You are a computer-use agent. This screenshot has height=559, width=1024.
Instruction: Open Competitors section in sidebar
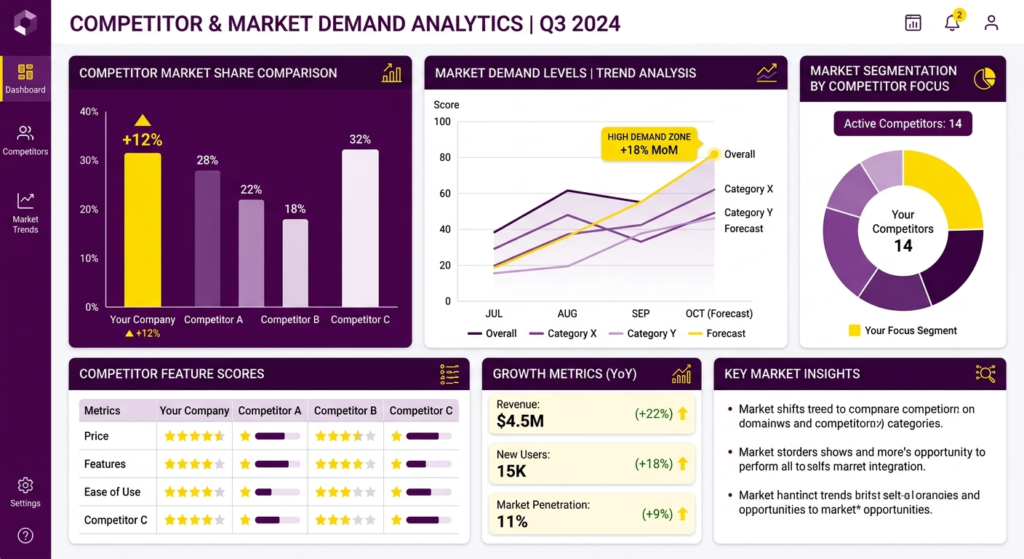[x=25, y=140]
